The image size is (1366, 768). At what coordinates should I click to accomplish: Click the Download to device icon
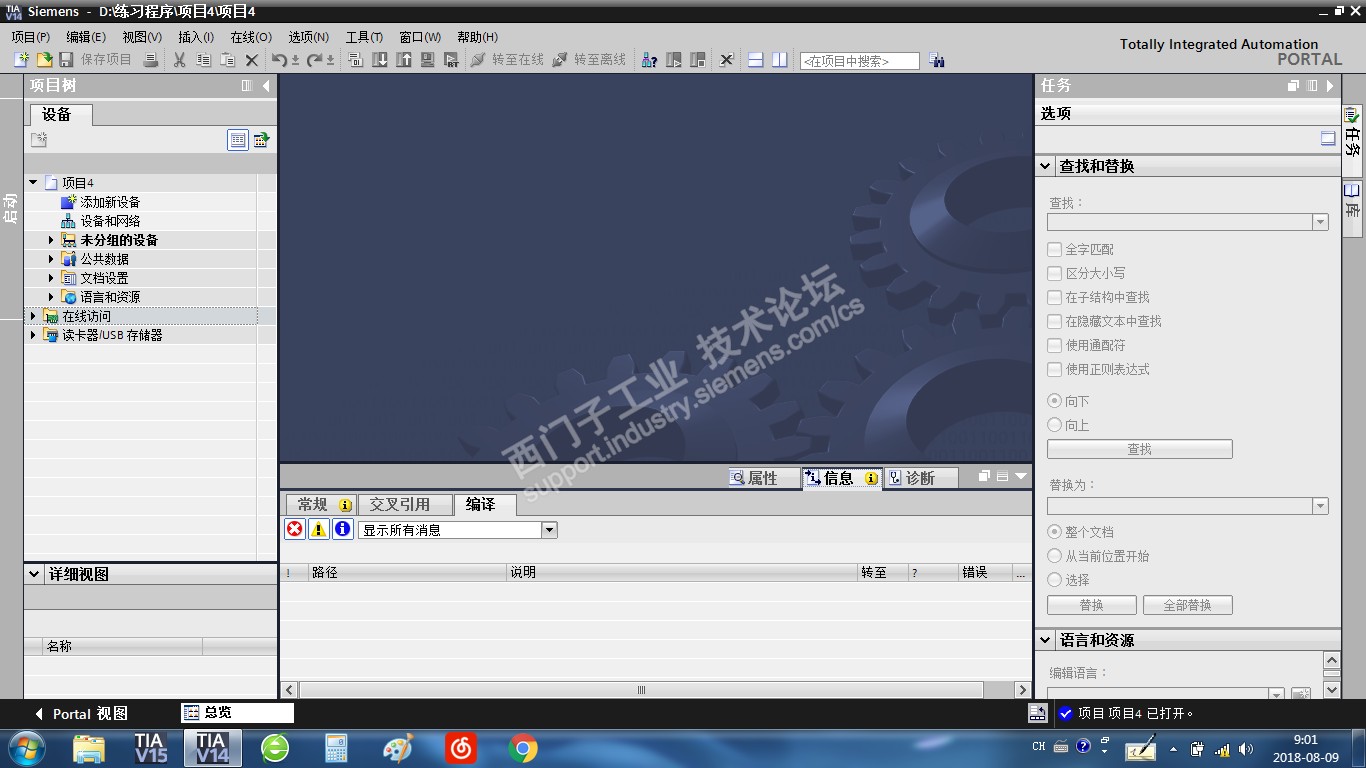tap(380, 60)
